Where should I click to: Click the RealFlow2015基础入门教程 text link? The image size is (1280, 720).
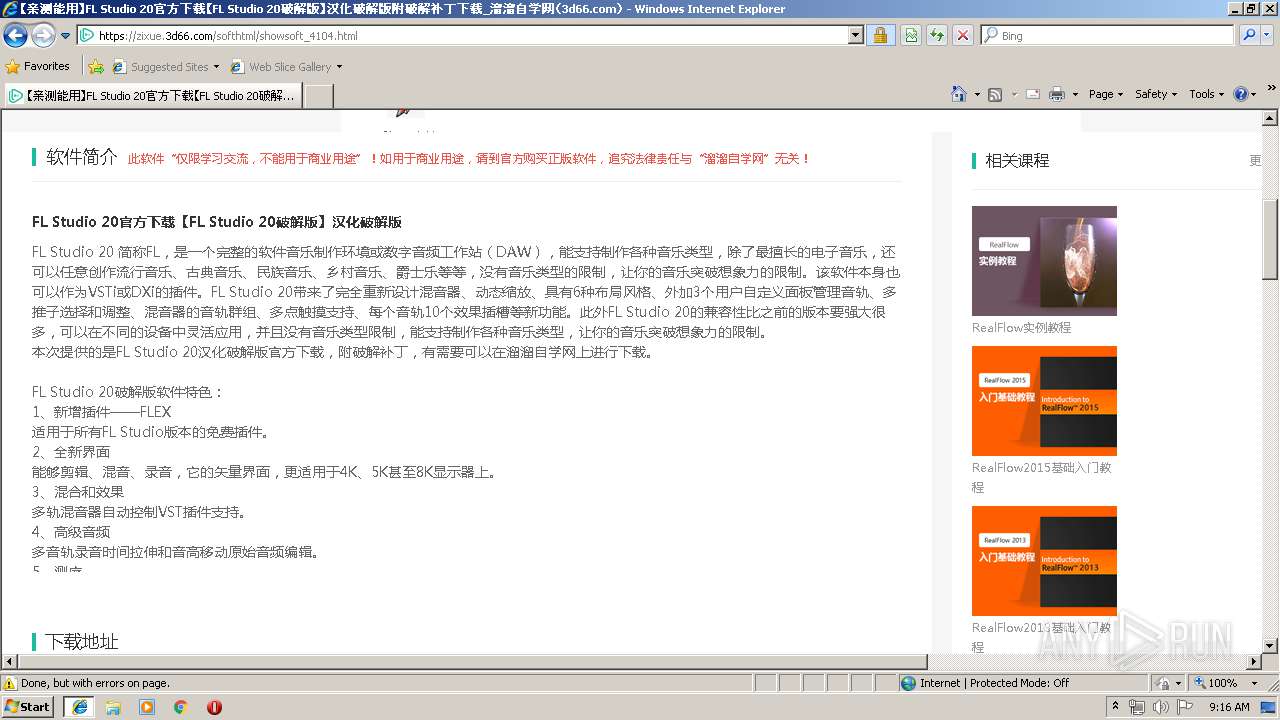[1041, 477]
